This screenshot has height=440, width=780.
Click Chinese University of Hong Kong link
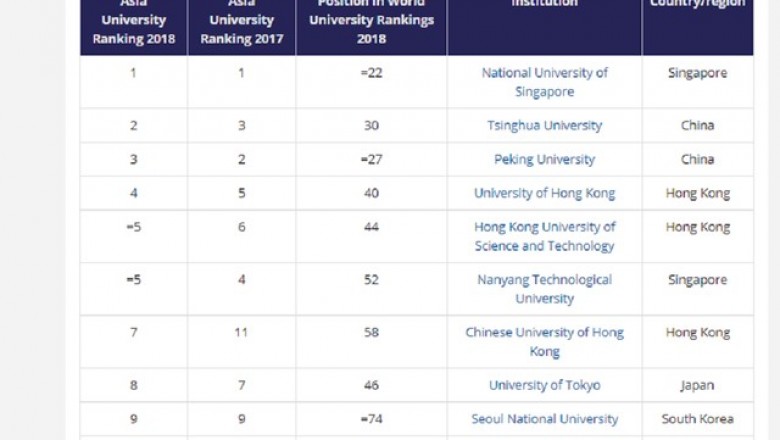click(x=544, y=342)
